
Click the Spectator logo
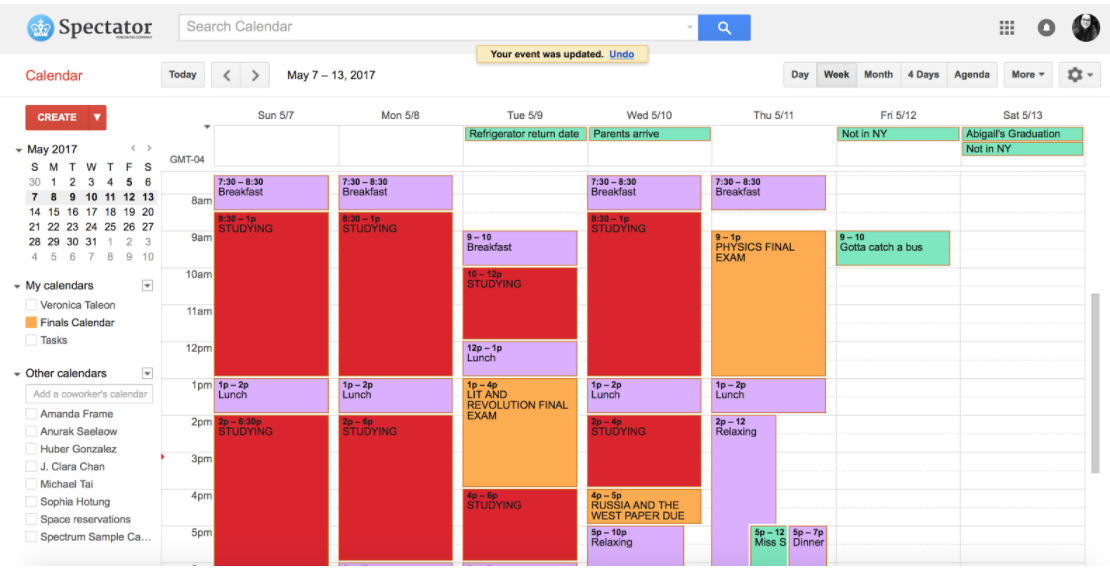pos(90,28)
